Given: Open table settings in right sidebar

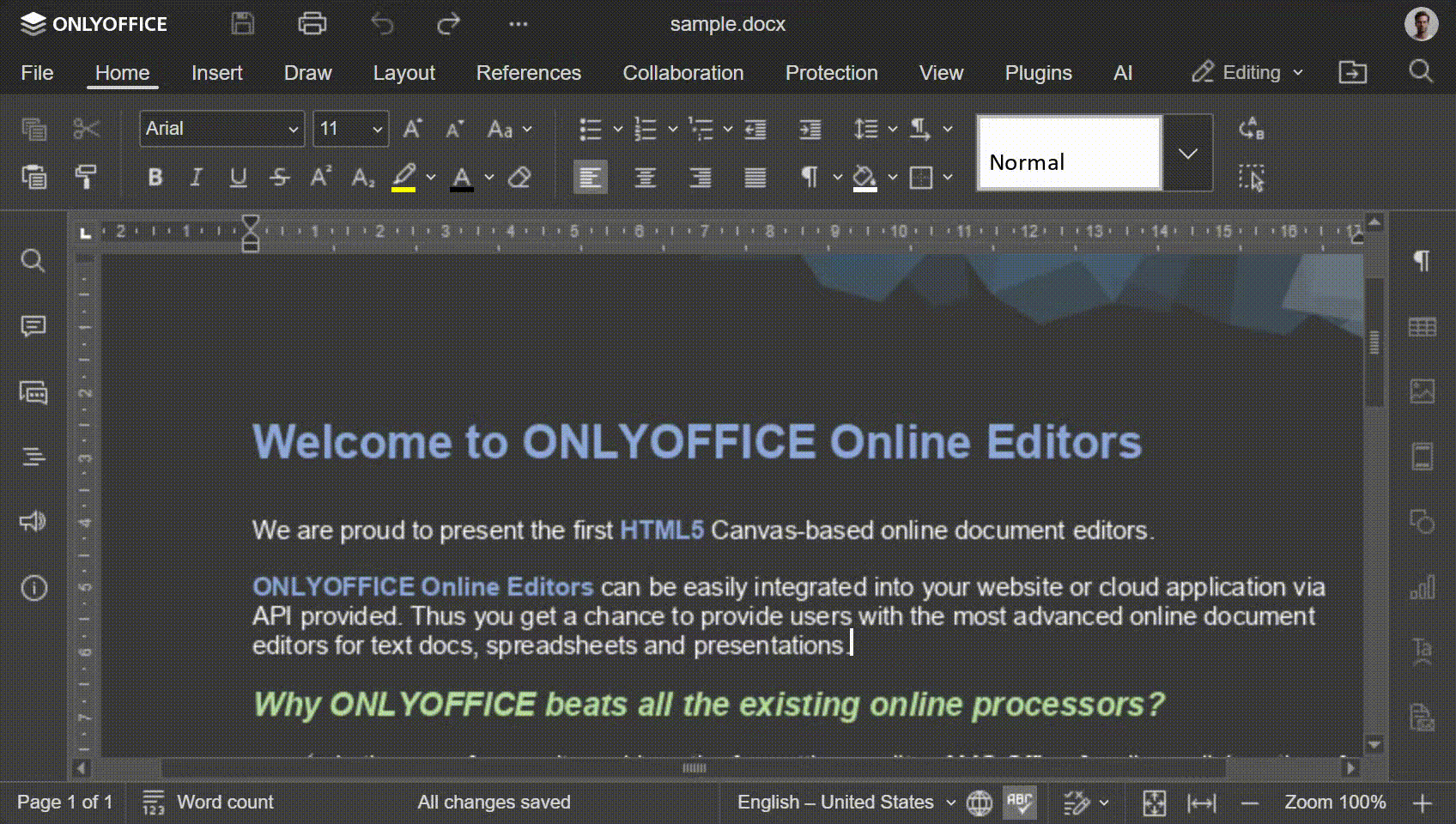Looking at the screenshot, I should pyautogui.click(x=1422, y=327).
